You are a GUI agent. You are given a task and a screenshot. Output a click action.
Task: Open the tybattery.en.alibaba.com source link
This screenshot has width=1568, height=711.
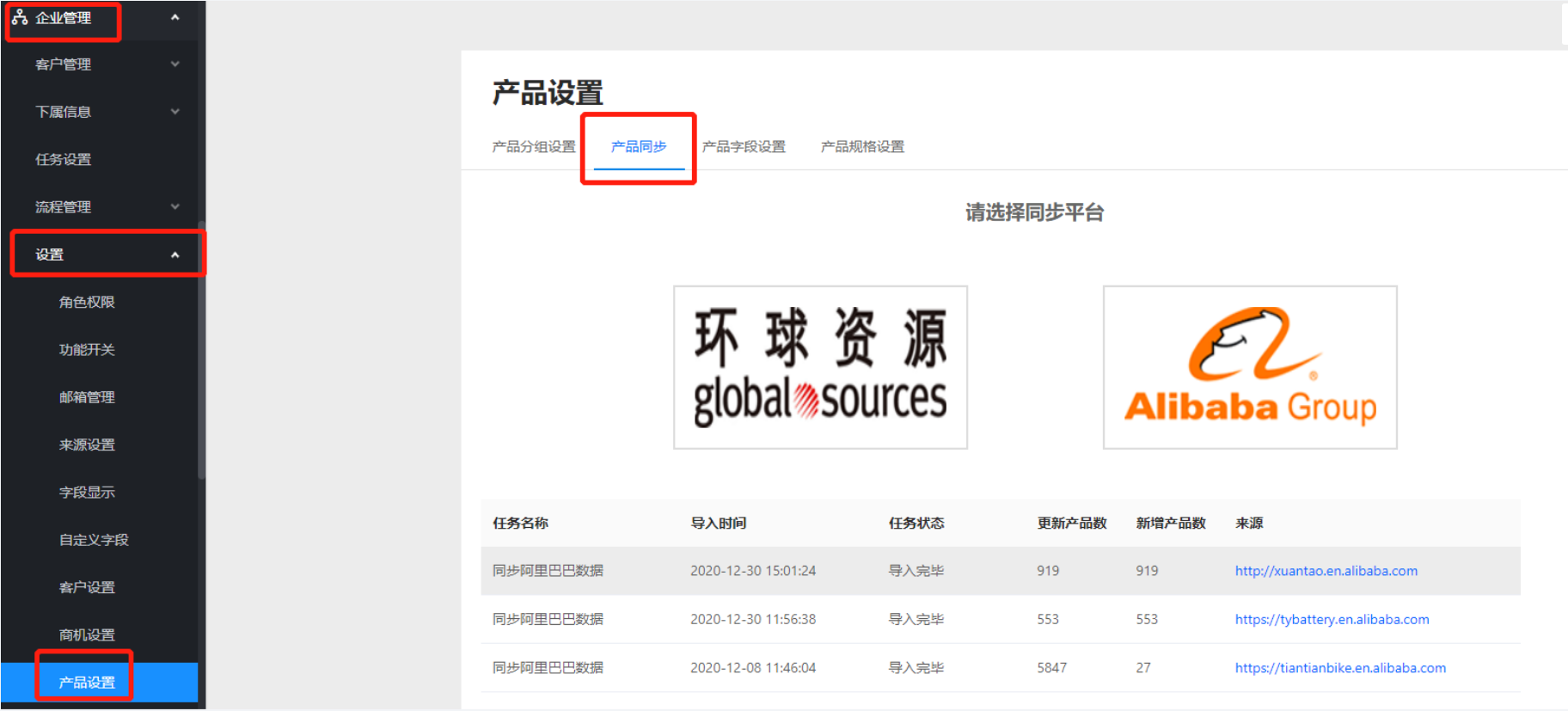[x=1332, y=620]
